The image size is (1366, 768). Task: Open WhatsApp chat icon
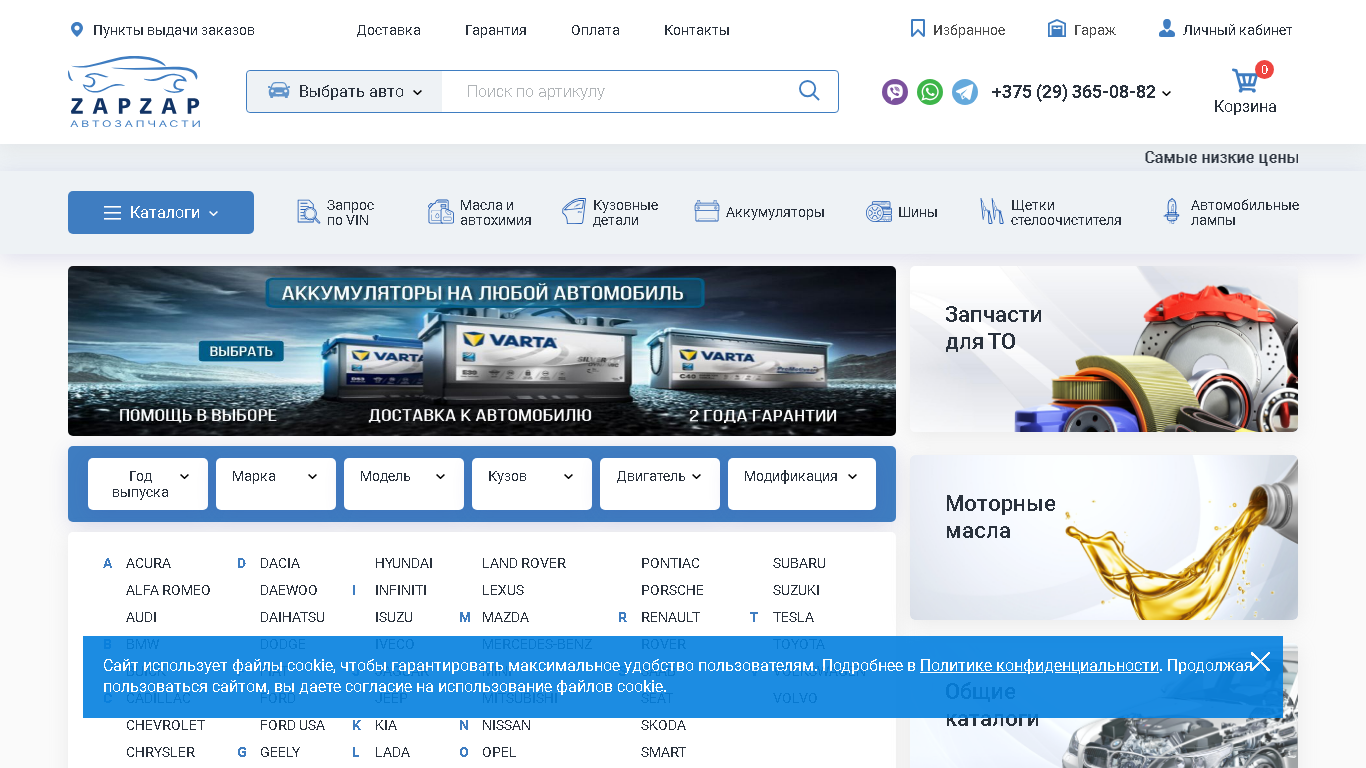[930, 92]
